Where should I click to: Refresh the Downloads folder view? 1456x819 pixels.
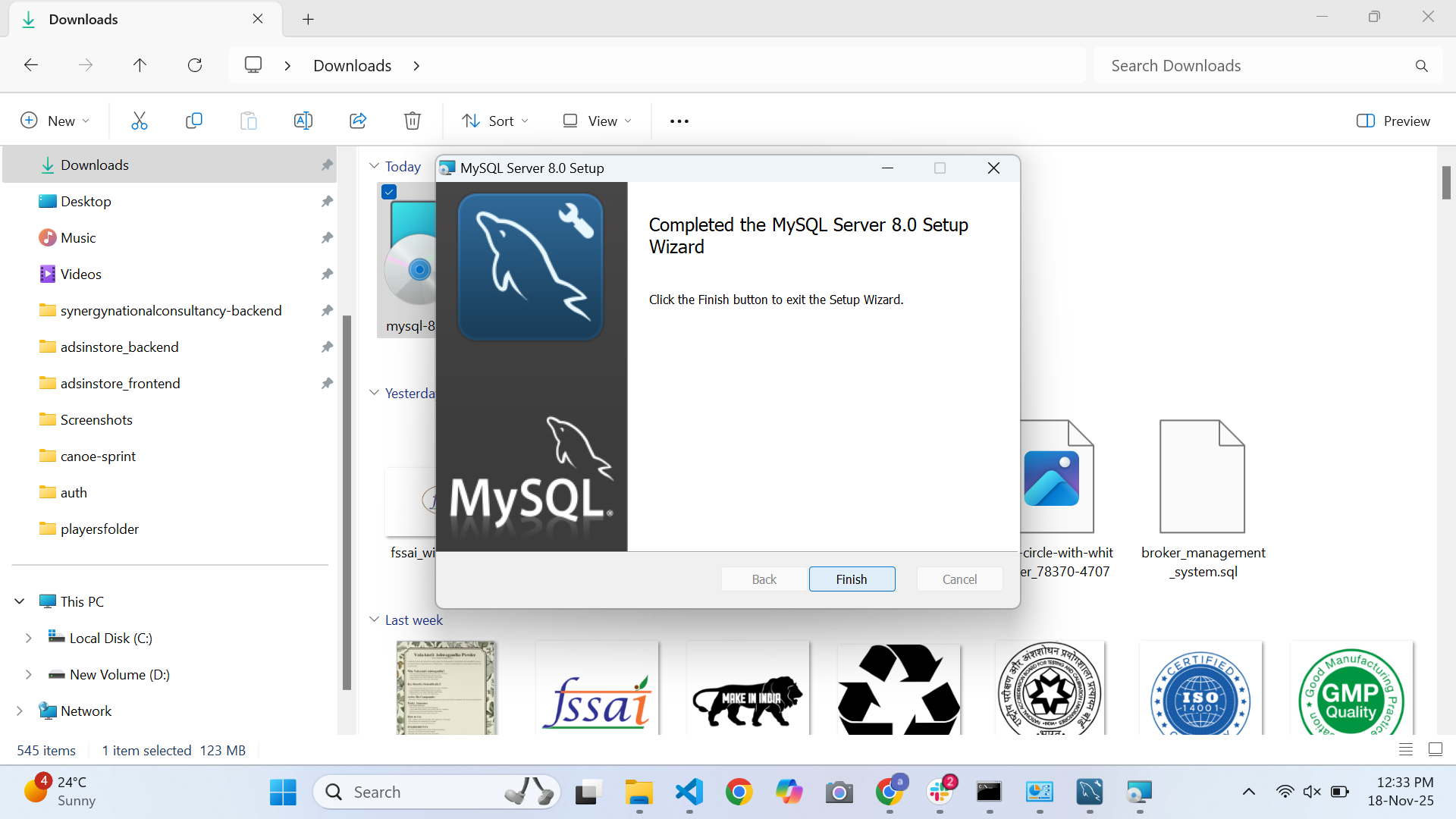point(195,65)
